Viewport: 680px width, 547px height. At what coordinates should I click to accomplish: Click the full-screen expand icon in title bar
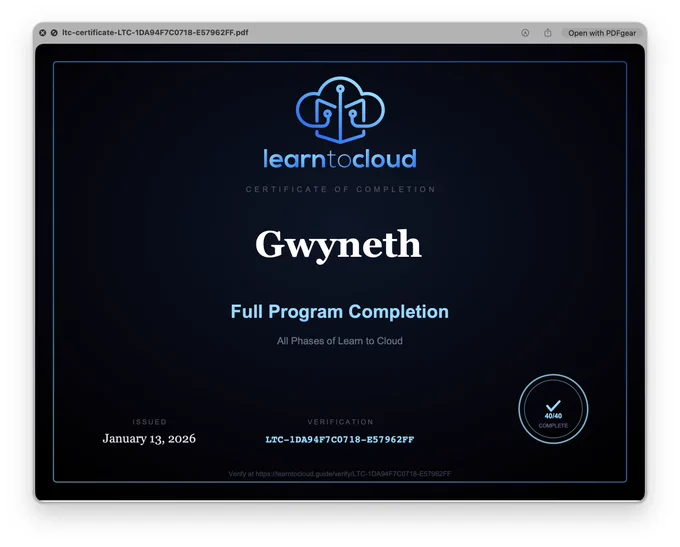pyautogui.click(x=54, y=33)
